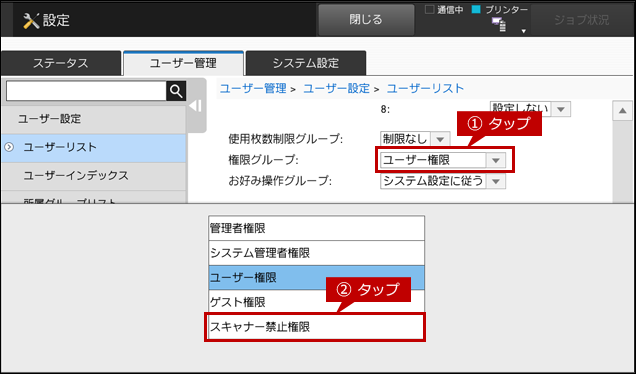Open the ユーザー管理 breadcrumb link
This screenshot has height=374, width=636.
pyautogui.click(x=253, y=88)
